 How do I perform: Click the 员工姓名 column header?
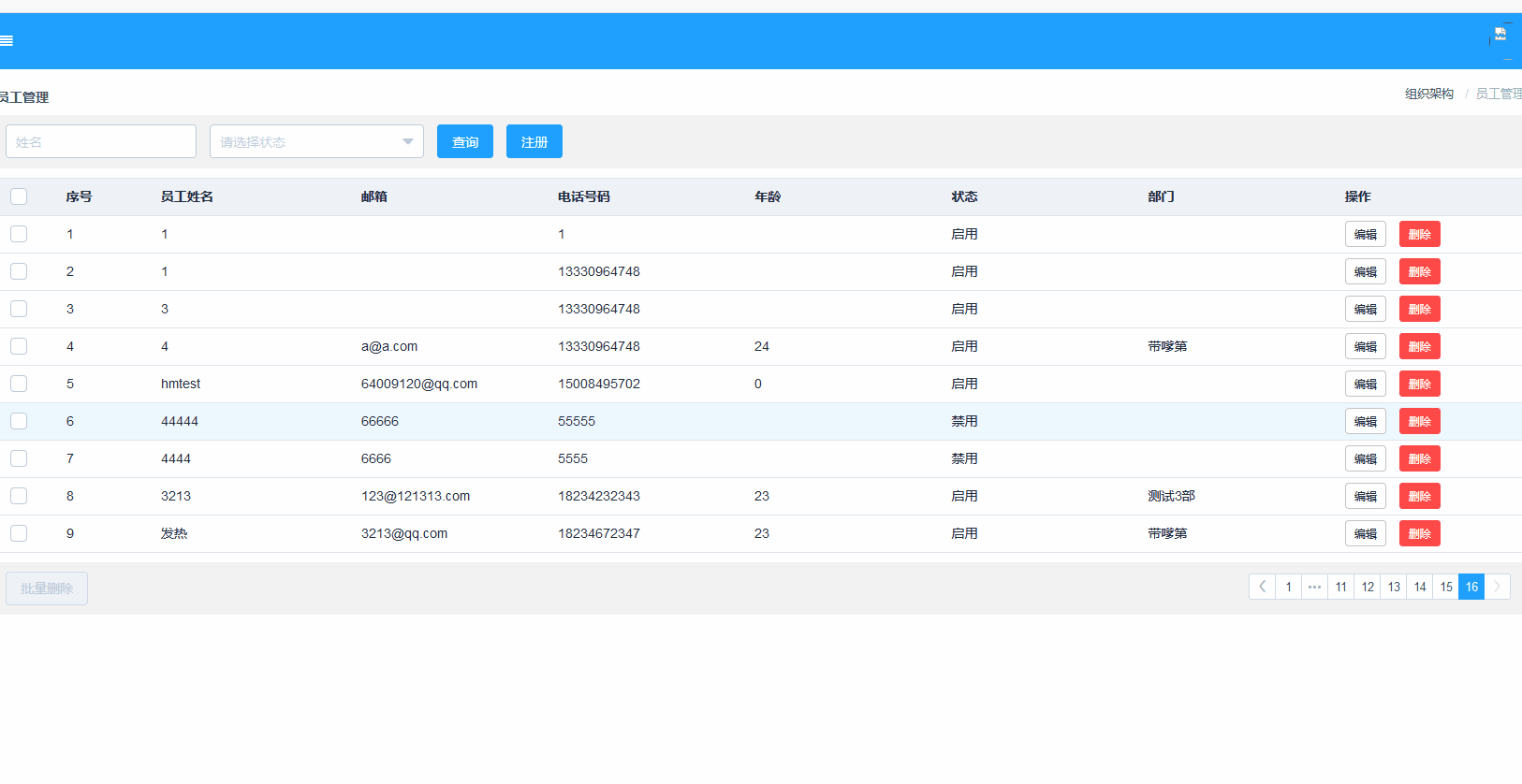[187, 196]
